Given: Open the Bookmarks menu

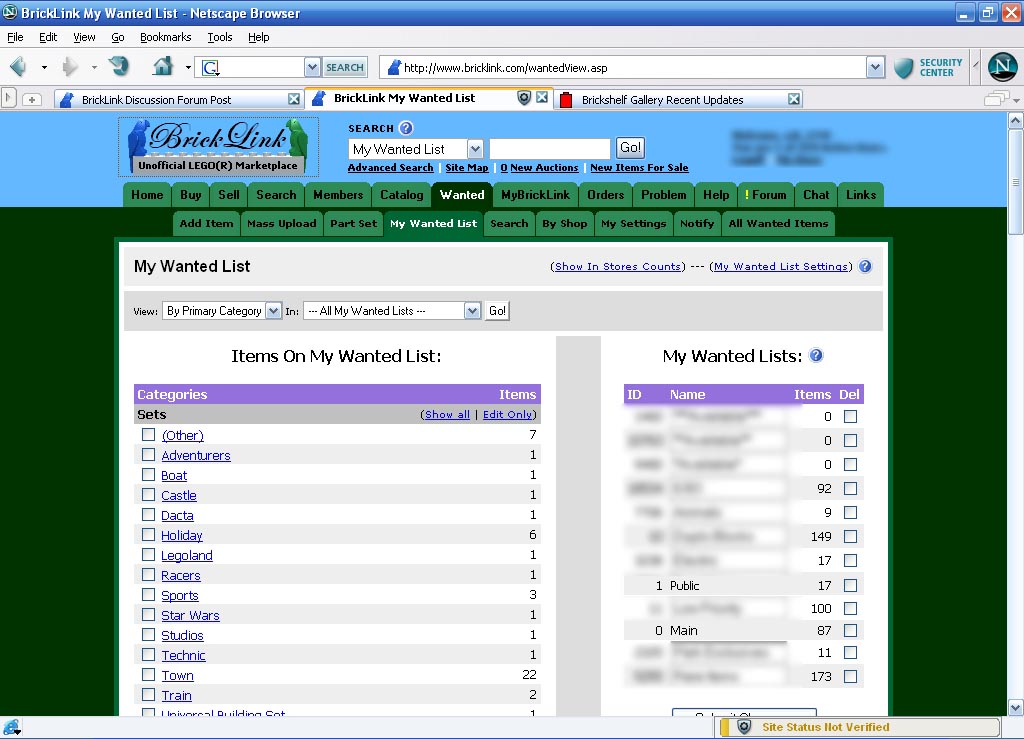Looking at the screenshot, I should point(164,37).
